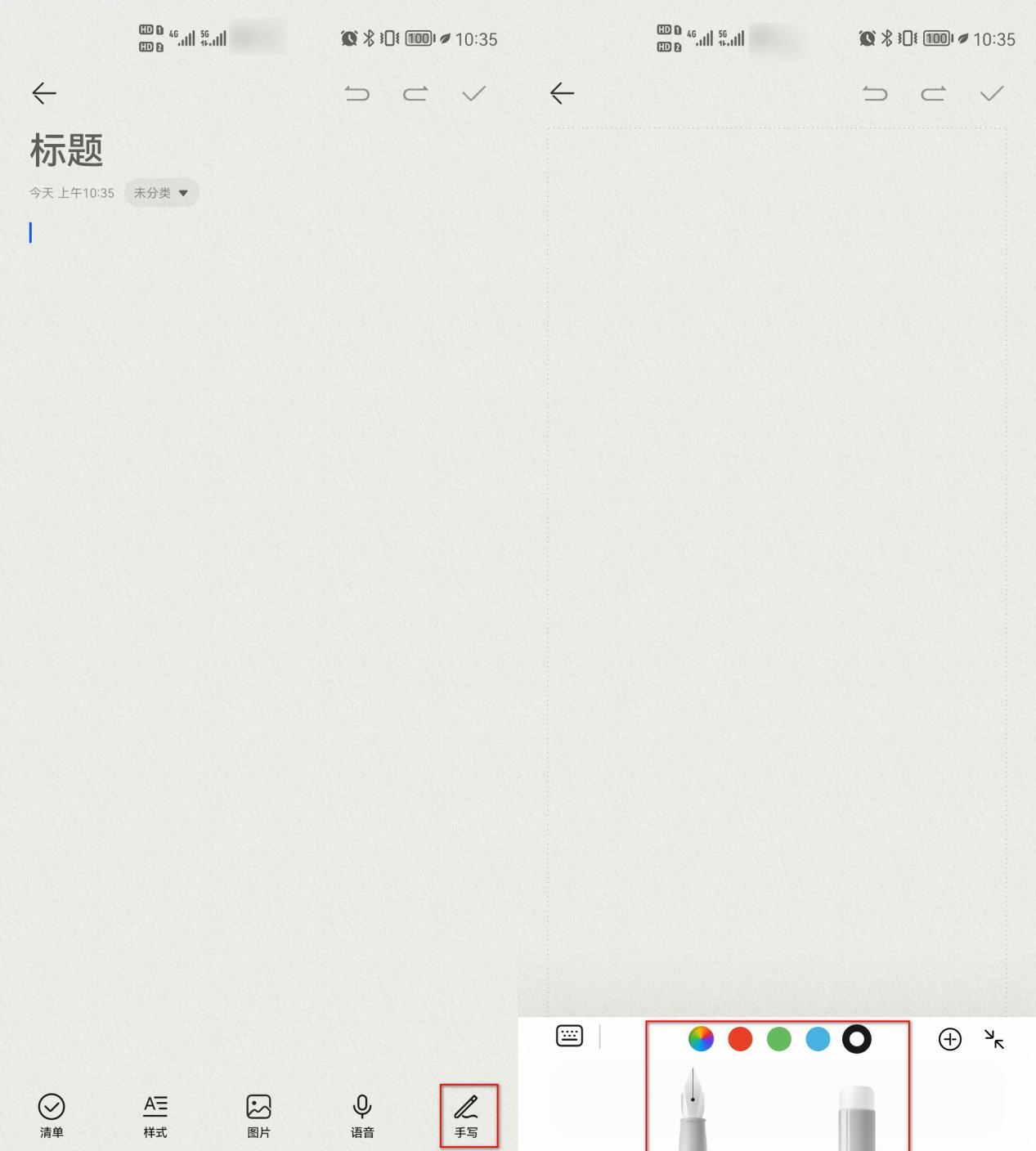Tap the handwriting canvas area
Image resolution: width=1036 pixels, height=1151 pixels.
click(x=777, y=572)
